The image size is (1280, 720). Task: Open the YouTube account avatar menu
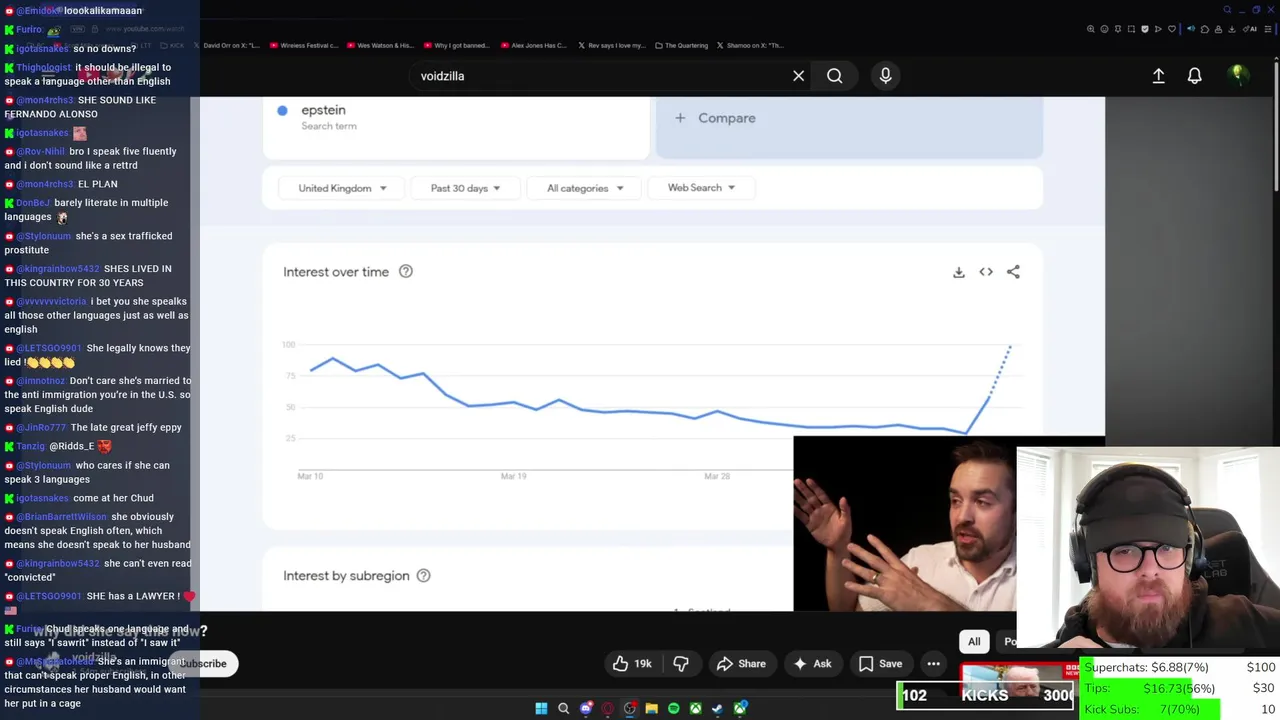(1238, 76)
